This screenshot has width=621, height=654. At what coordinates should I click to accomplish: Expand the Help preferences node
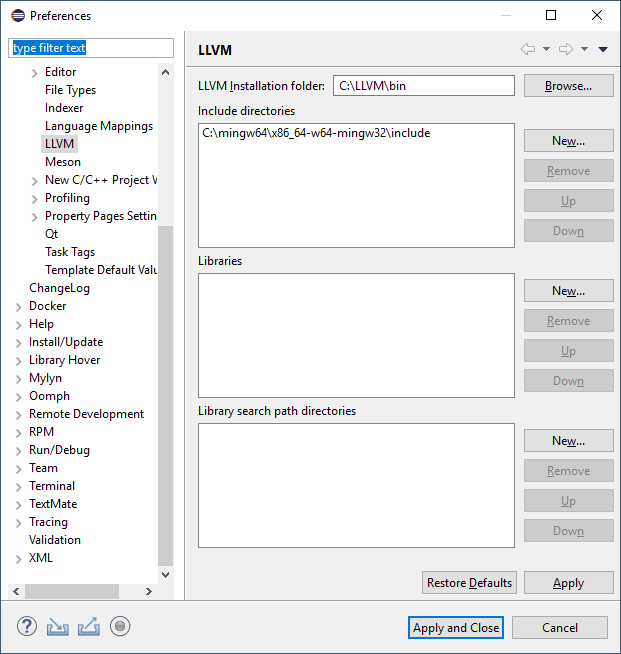(19, 325)
